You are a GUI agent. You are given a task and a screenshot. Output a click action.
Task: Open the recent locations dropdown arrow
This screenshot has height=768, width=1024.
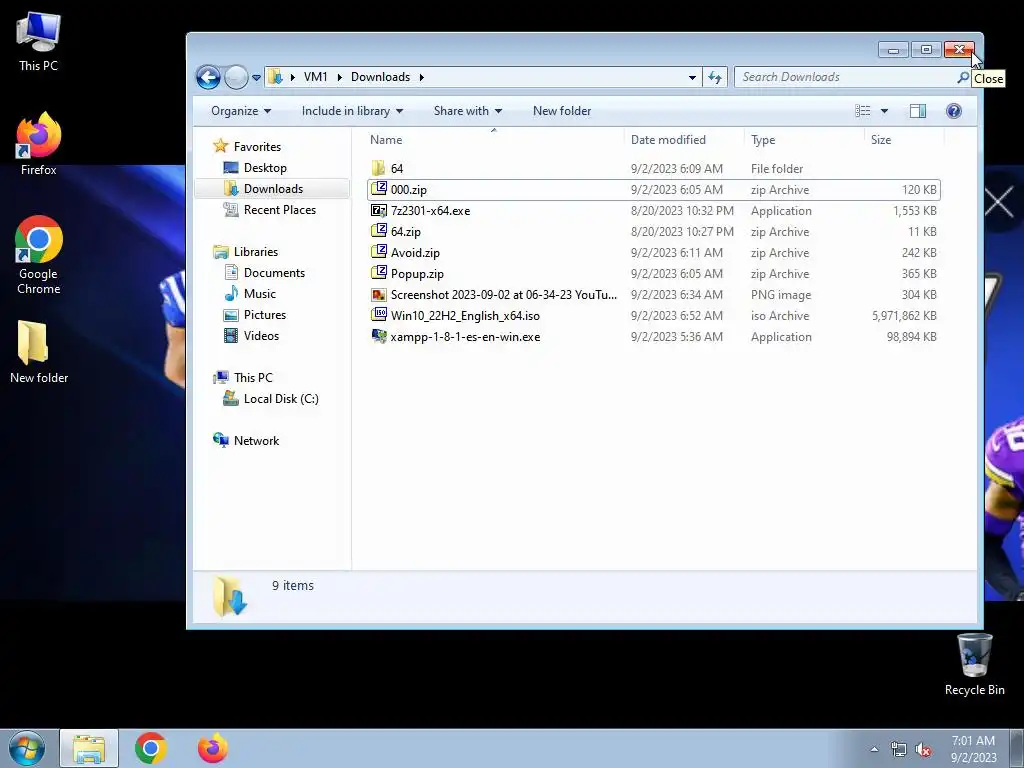[x=257, y=78]
